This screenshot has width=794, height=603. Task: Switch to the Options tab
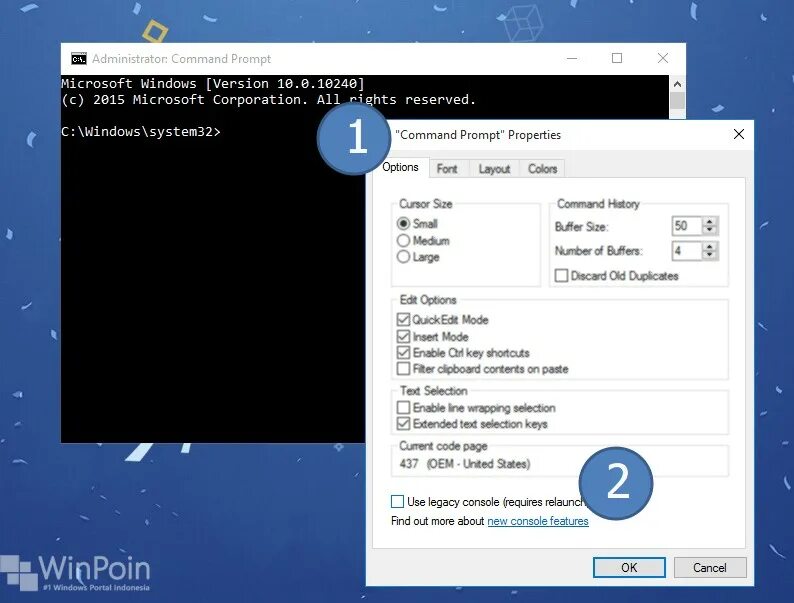400,167
